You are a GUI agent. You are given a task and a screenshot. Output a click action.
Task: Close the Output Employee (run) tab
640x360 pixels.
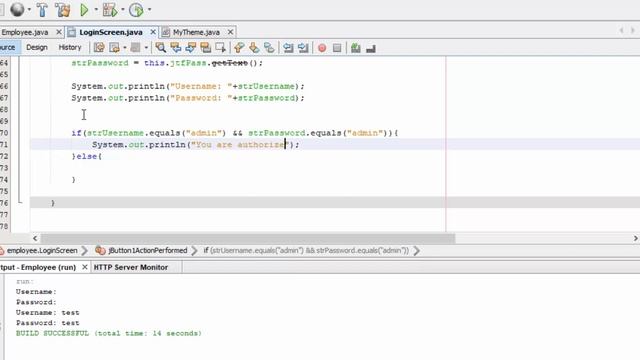84,267
